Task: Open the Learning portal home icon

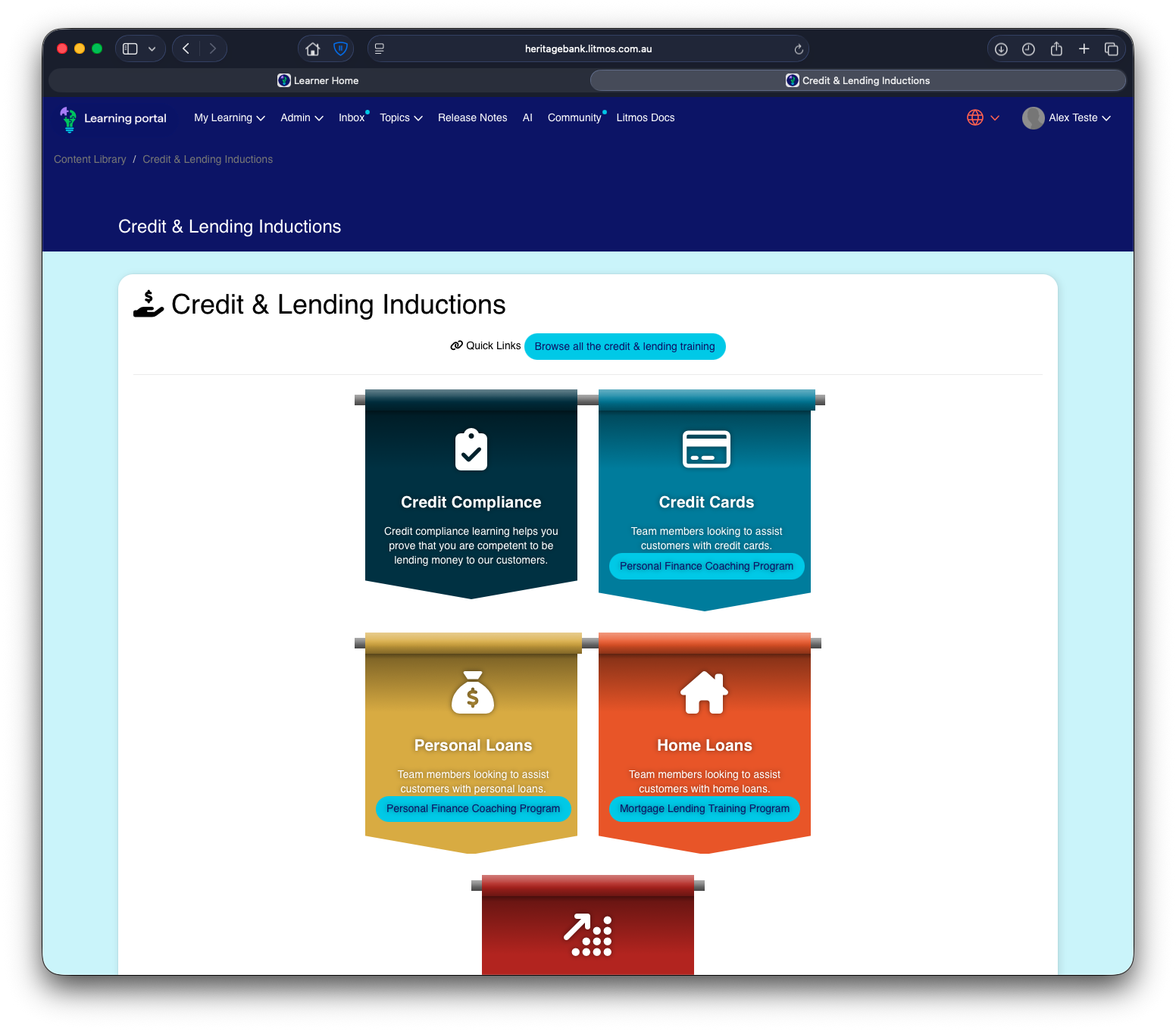Action: (x=68, y=119)
